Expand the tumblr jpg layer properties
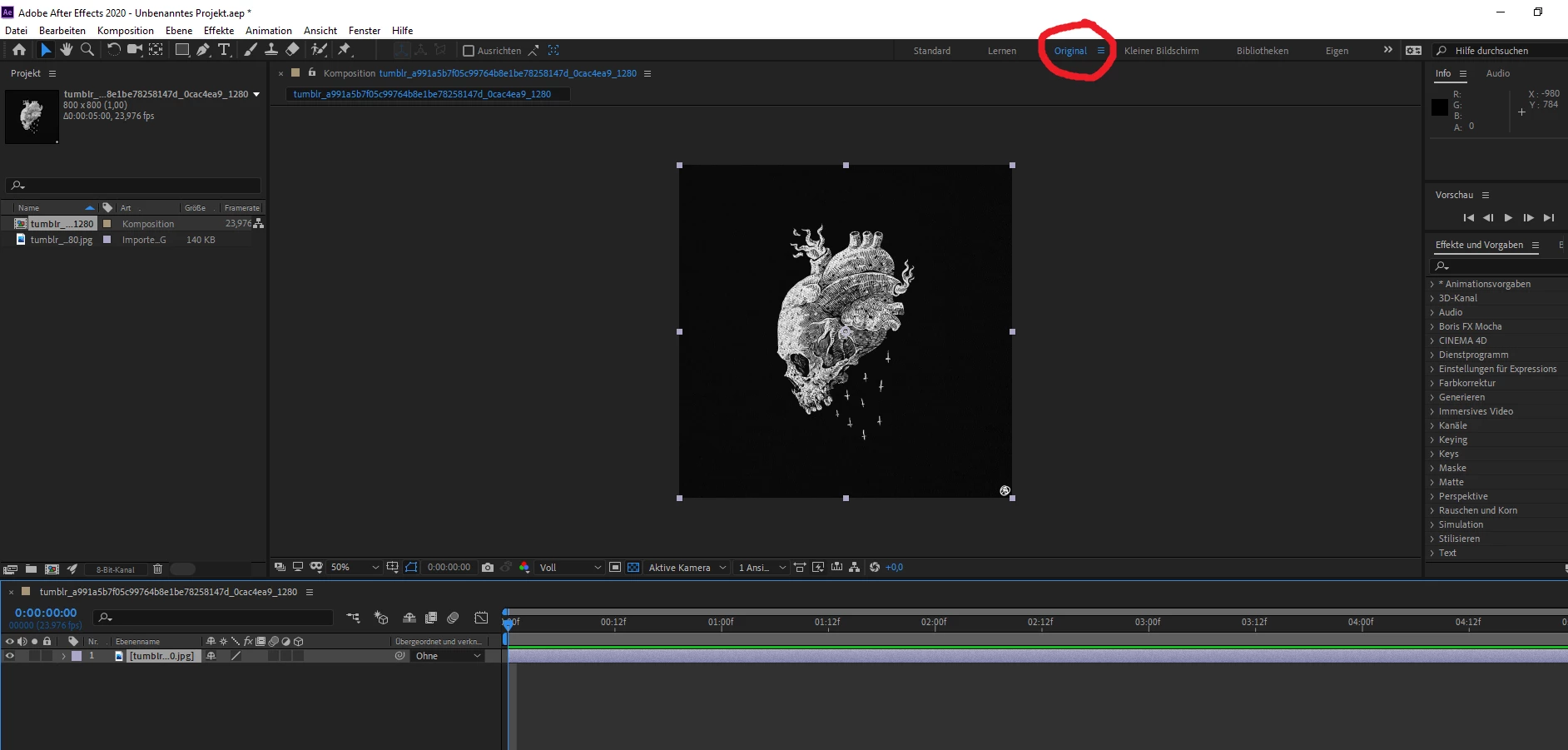This screenshot has height=750, width=1568. point(63,656)
